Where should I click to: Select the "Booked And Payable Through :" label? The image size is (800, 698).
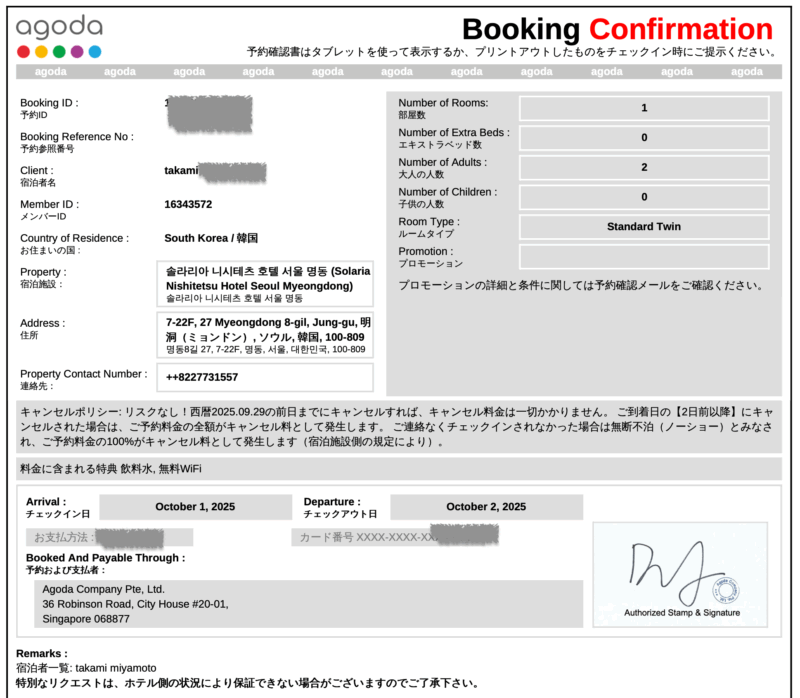[106, 558]
